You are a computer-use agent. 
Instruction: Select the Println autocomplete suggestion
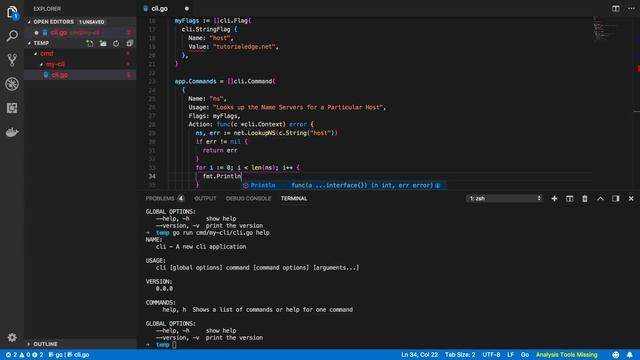344,185
